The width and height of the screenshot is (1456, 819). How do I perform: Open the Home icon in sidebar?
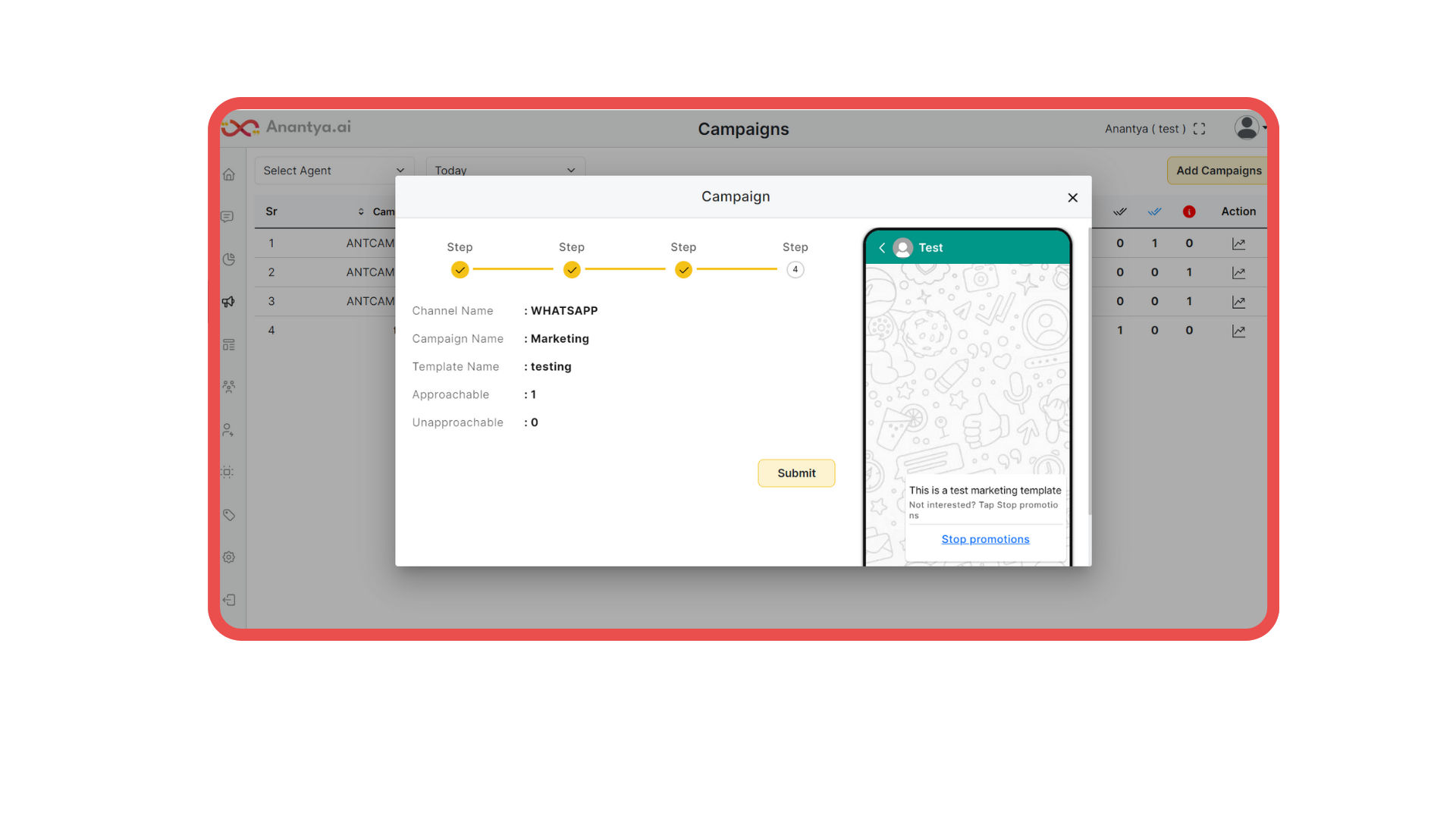pyautogui.click(x=229, y=174)
